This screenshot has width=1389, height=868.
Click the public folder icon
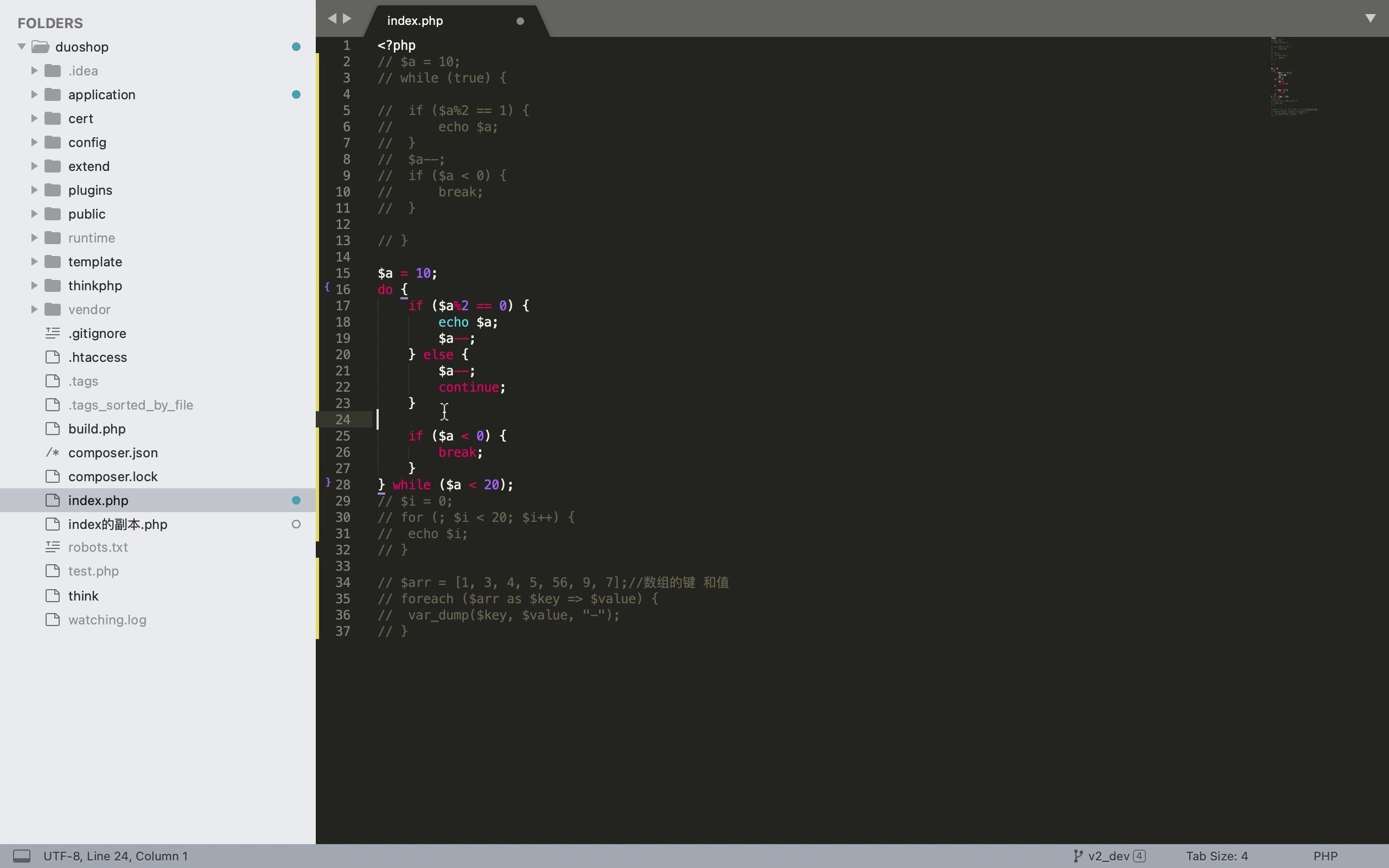pos(53,214)
